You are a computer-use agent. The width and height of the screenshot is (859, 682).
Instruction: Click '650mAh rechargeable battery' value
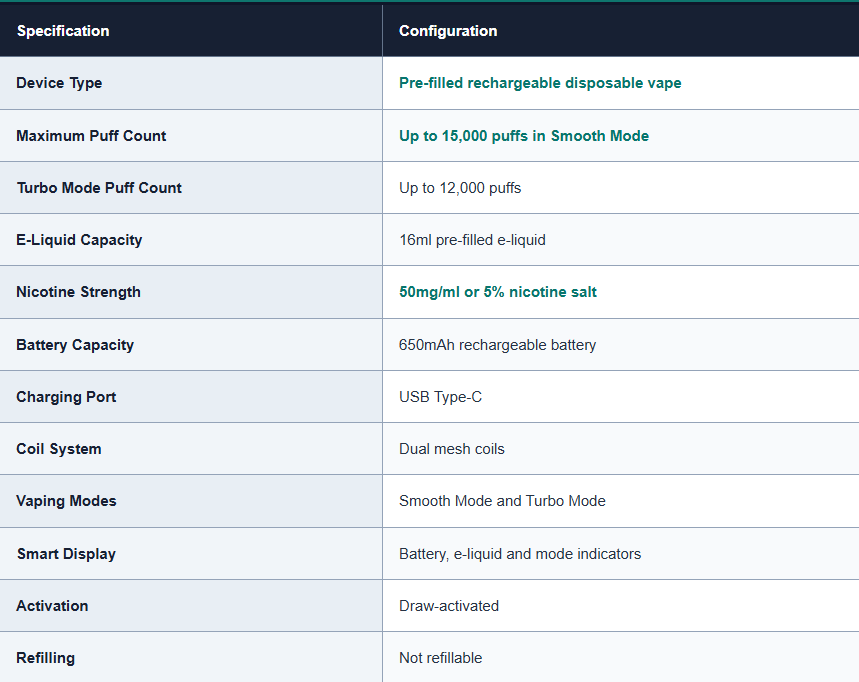pos(497,345)
